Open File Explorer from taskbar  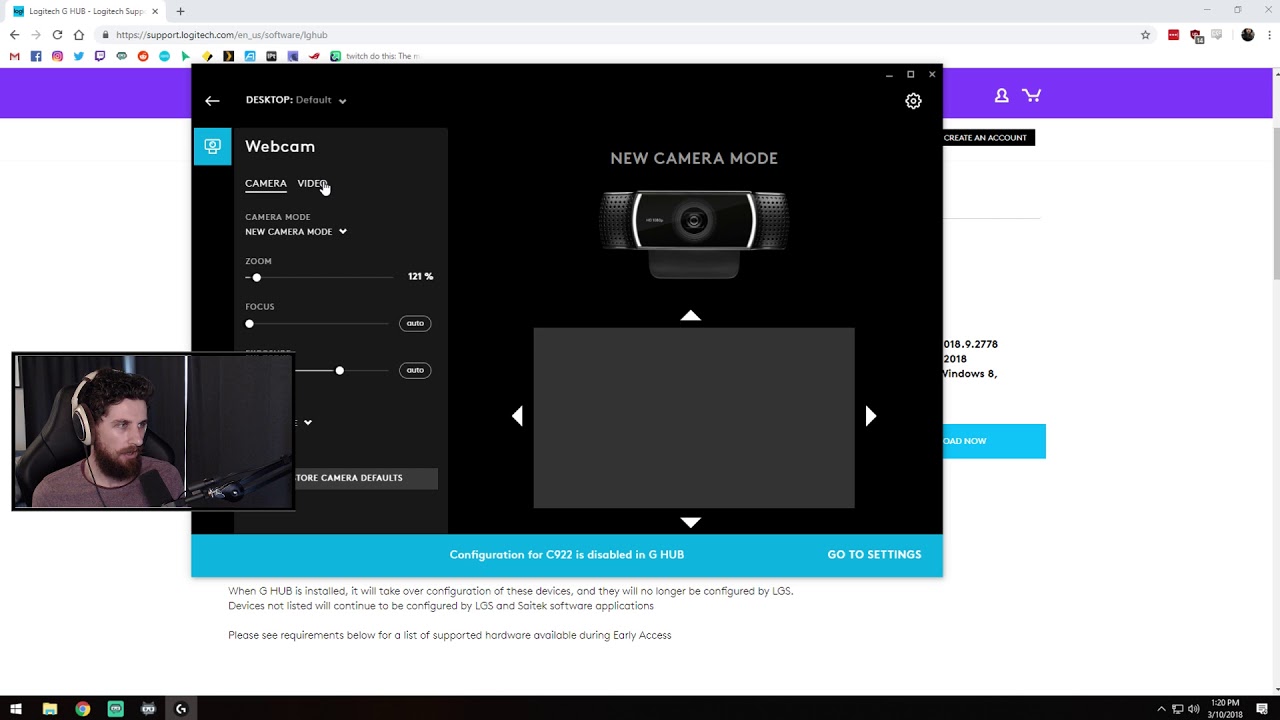coord(50,709)
